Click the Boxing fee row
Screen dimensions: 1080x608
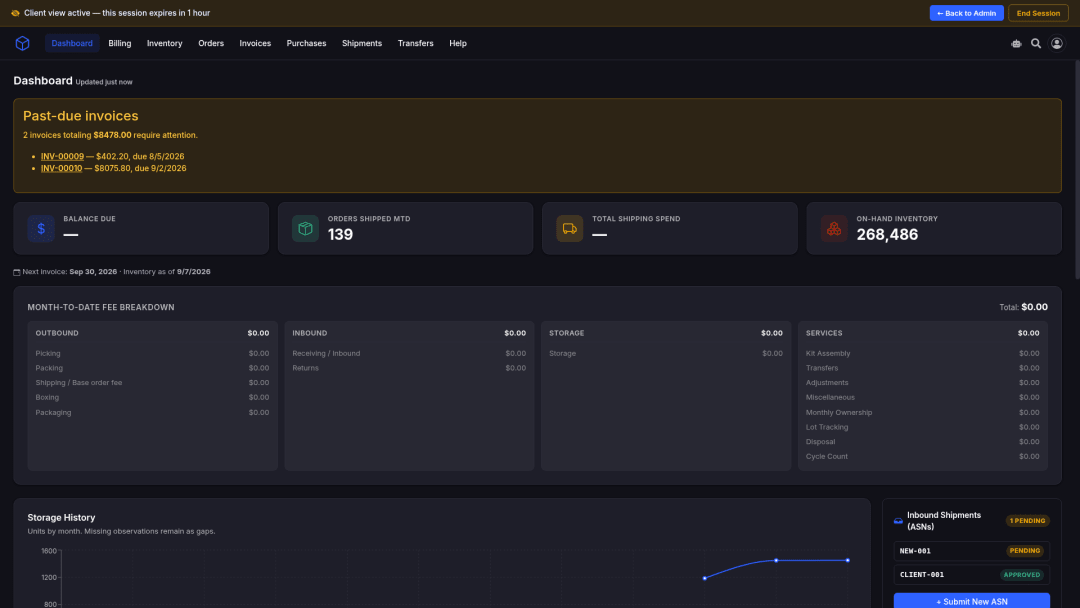click(152, 397)
